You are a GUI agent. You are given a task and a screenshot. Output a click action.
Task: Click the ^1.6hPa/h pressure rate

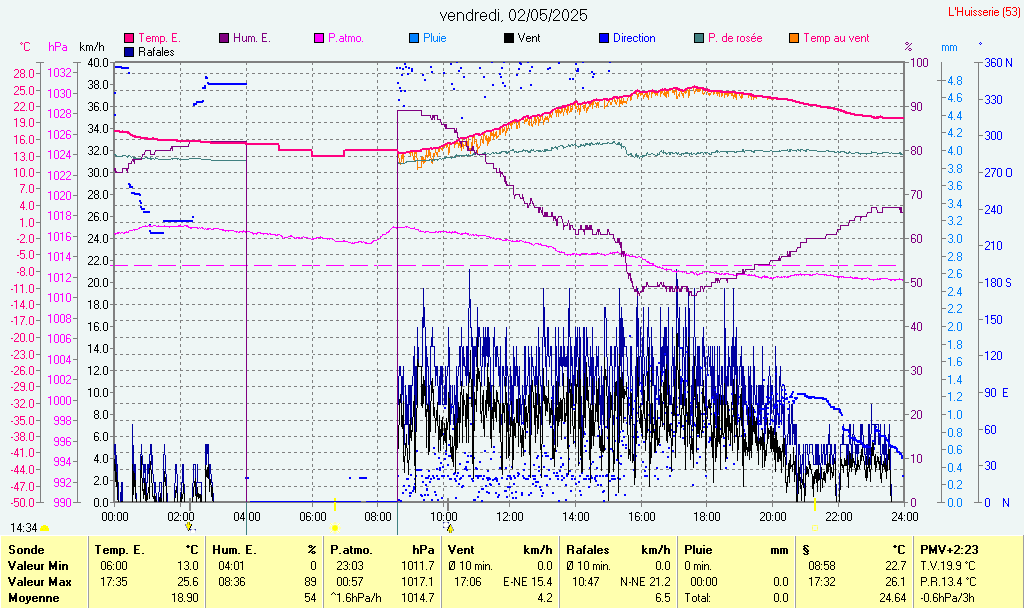pyautogui.click(x=355, y=598)
